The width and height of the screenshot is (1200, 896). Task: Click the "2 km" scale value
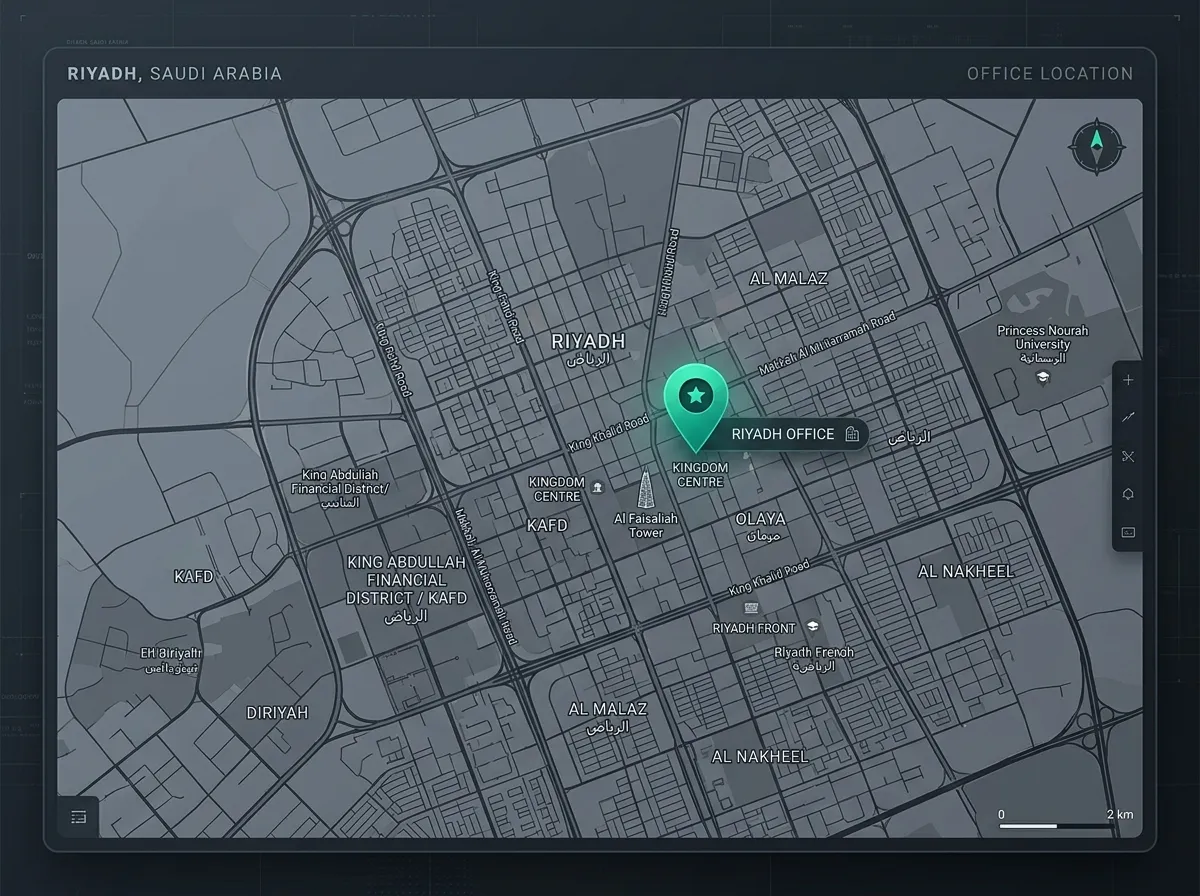click(1120, 814)
